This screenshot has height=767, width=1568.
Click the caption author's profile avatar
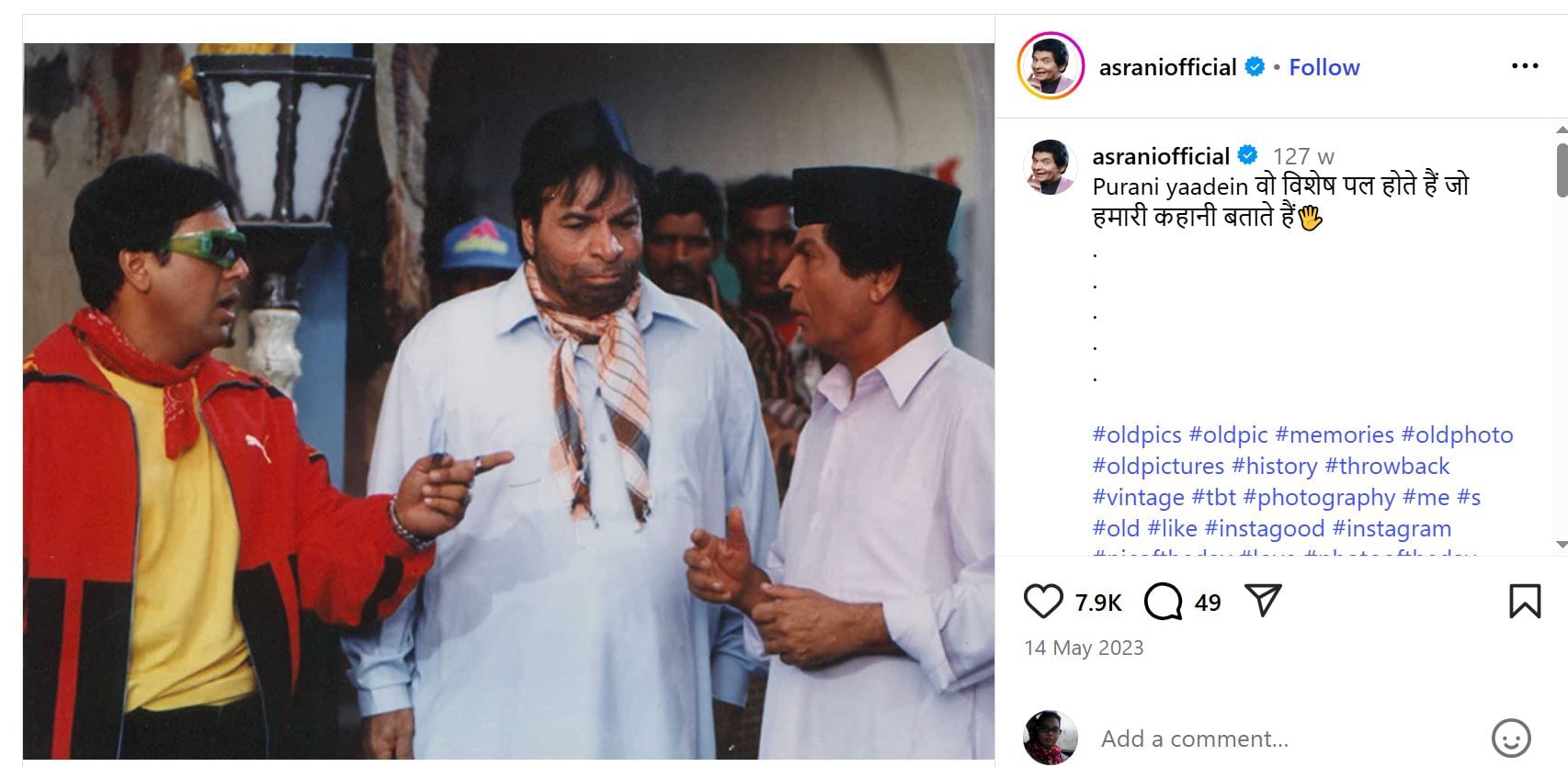[x=1050, y=167]
